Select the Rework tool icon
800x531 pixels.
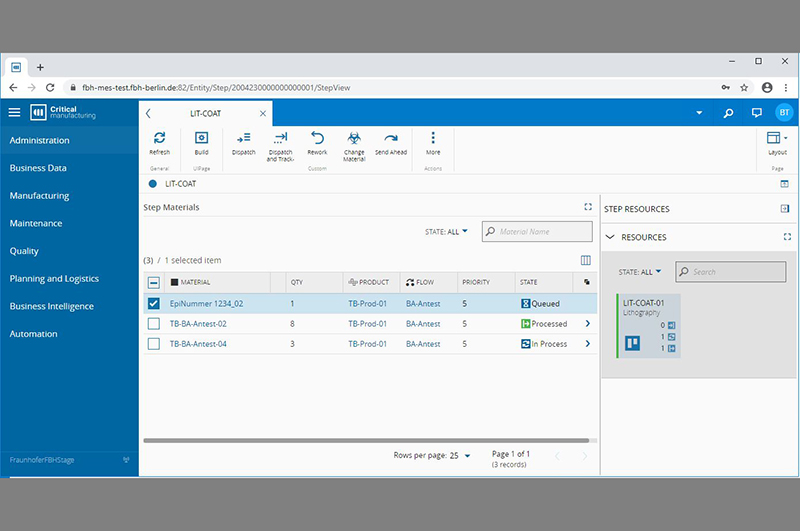point(317,139)
